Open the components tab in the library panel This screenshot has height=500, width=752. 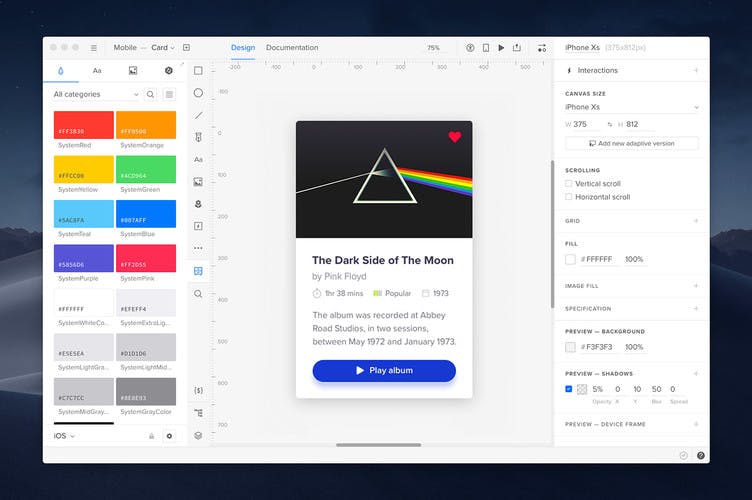(x=169, y=70)
